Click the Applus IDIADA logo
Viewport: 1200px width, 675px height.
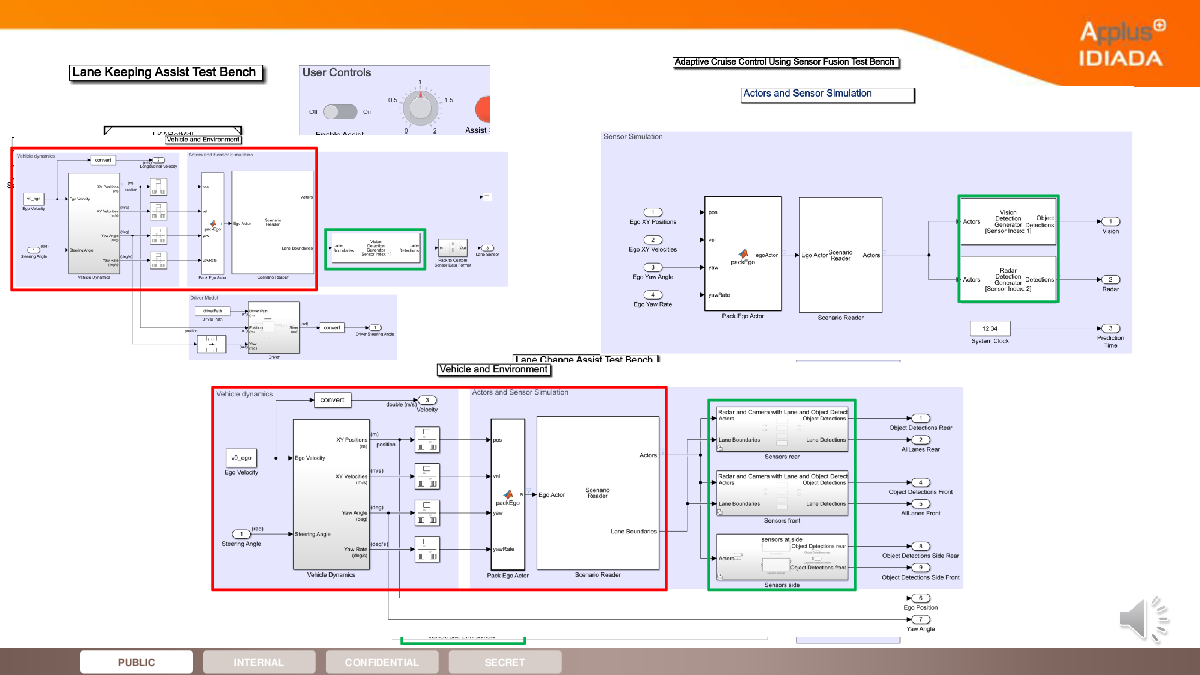pos(1122,43)
